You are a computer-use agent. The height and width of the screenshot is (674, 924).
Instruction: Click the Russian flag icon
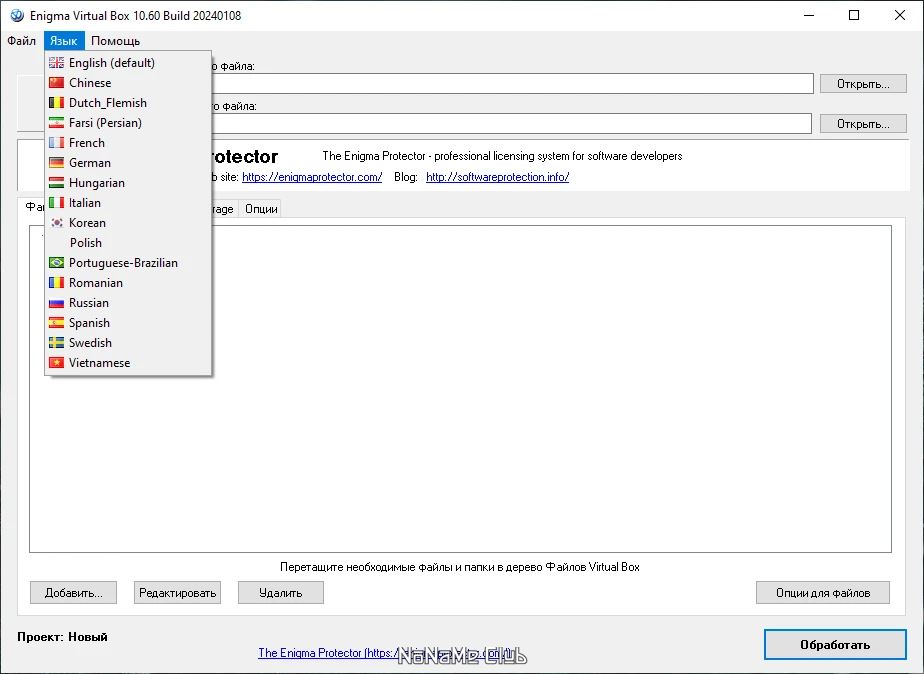57,303
